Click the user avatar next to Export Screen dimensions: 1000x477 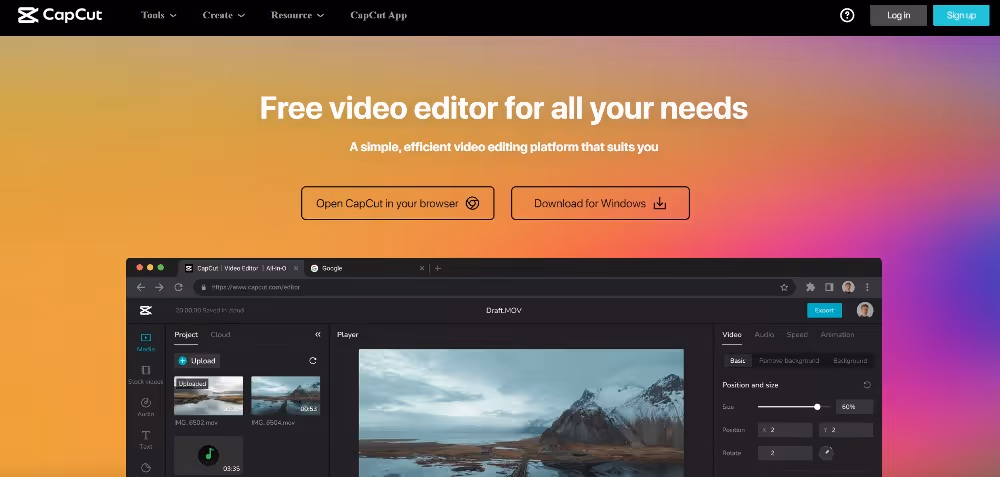click(865, 310)
